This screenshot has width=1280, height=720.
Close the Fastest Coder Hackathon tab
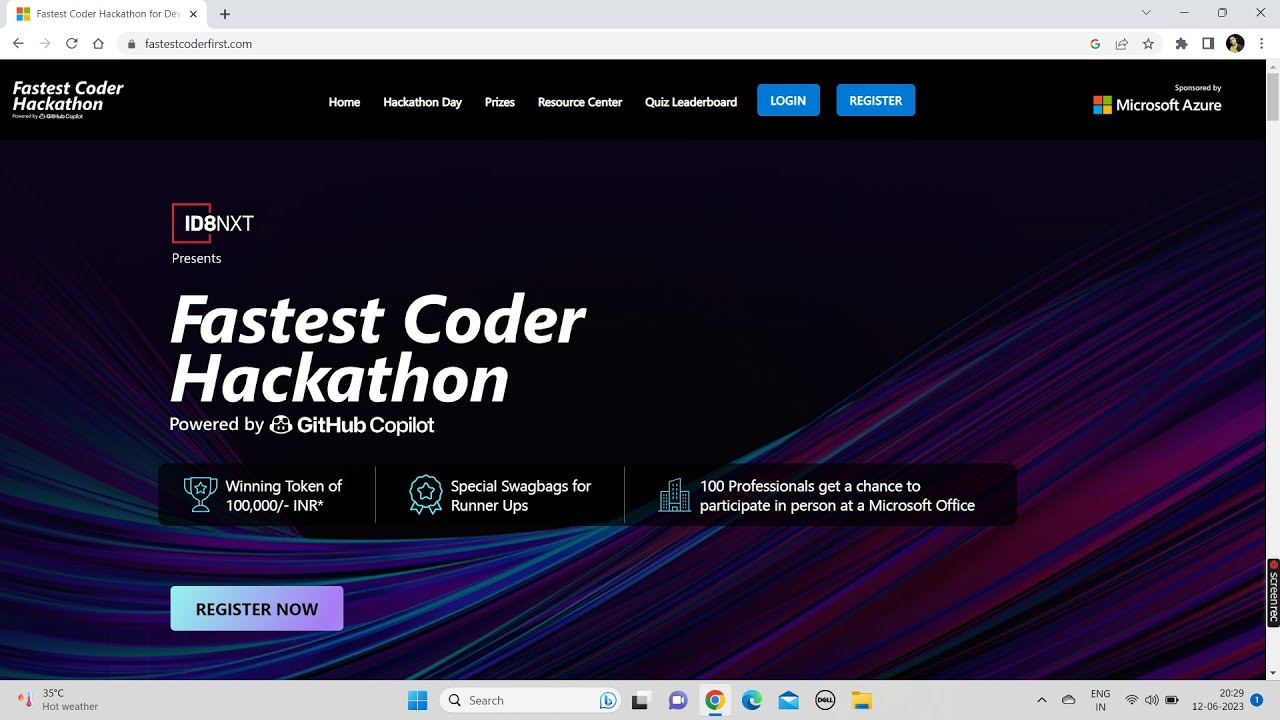click(x=194, y=14)
